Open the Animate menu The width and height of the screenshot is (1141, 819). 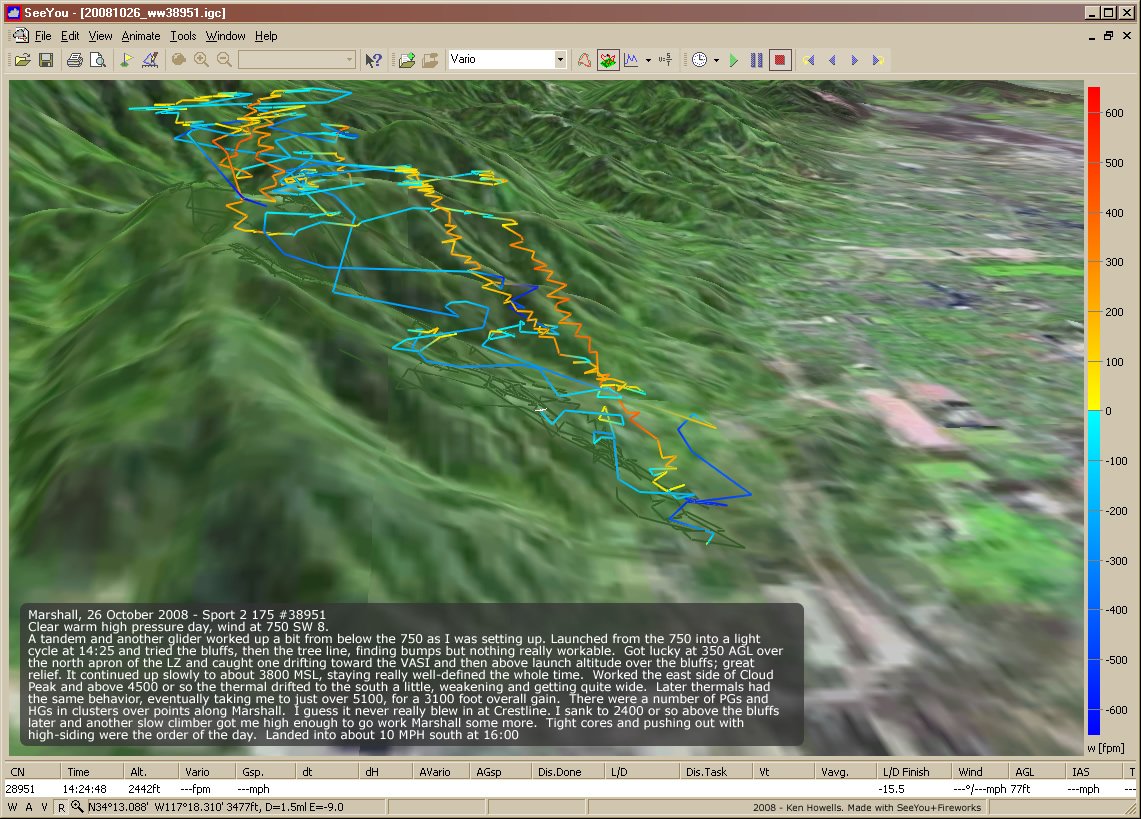click(140, 36)
